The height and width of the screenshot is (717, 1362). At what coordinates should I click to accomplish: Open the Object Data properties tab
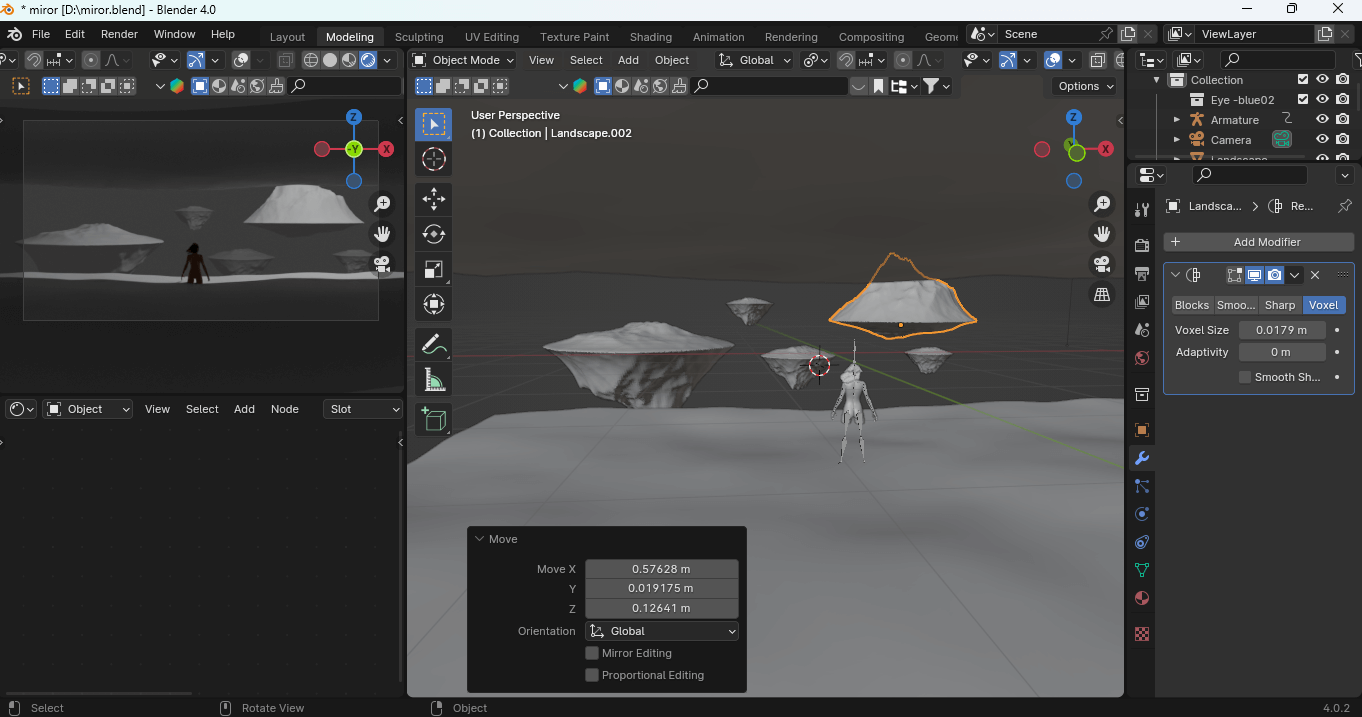(x=1142, y=570)
